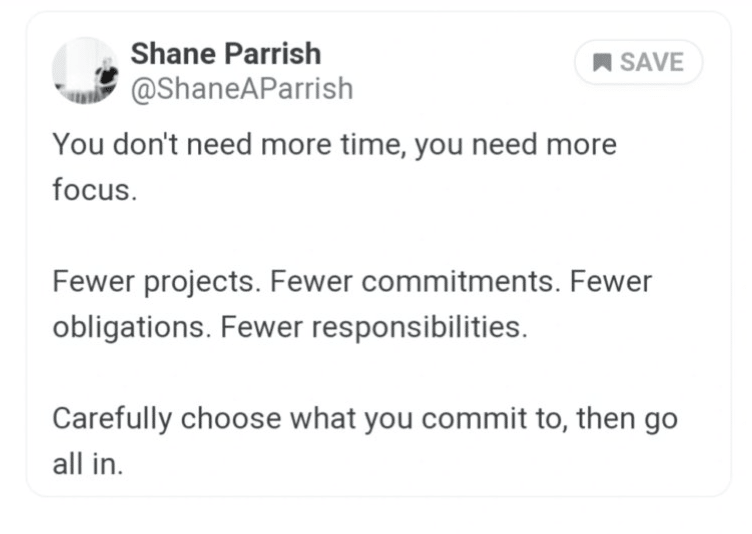Click the phrase "Fewer commitments."
752x534 pixels.
click(x=415, y=282)
